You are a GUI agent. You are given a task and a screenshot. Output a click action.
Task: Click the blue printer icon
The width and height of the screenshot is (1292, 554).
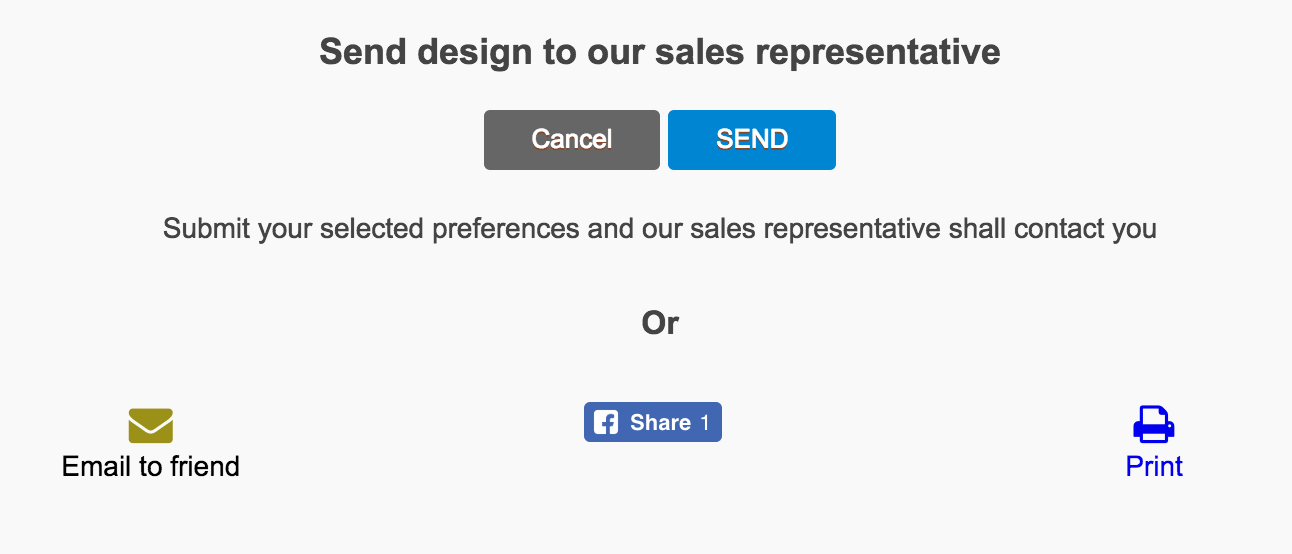click(1154, 424)
